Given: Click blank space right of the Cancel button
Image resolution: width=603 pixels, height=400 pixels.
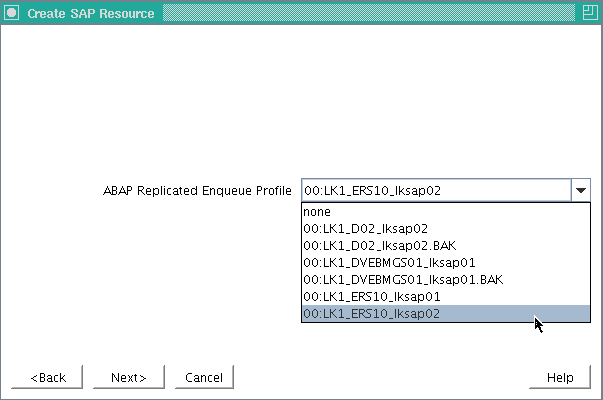Looking at the screenshot, I should pos(381,377).
